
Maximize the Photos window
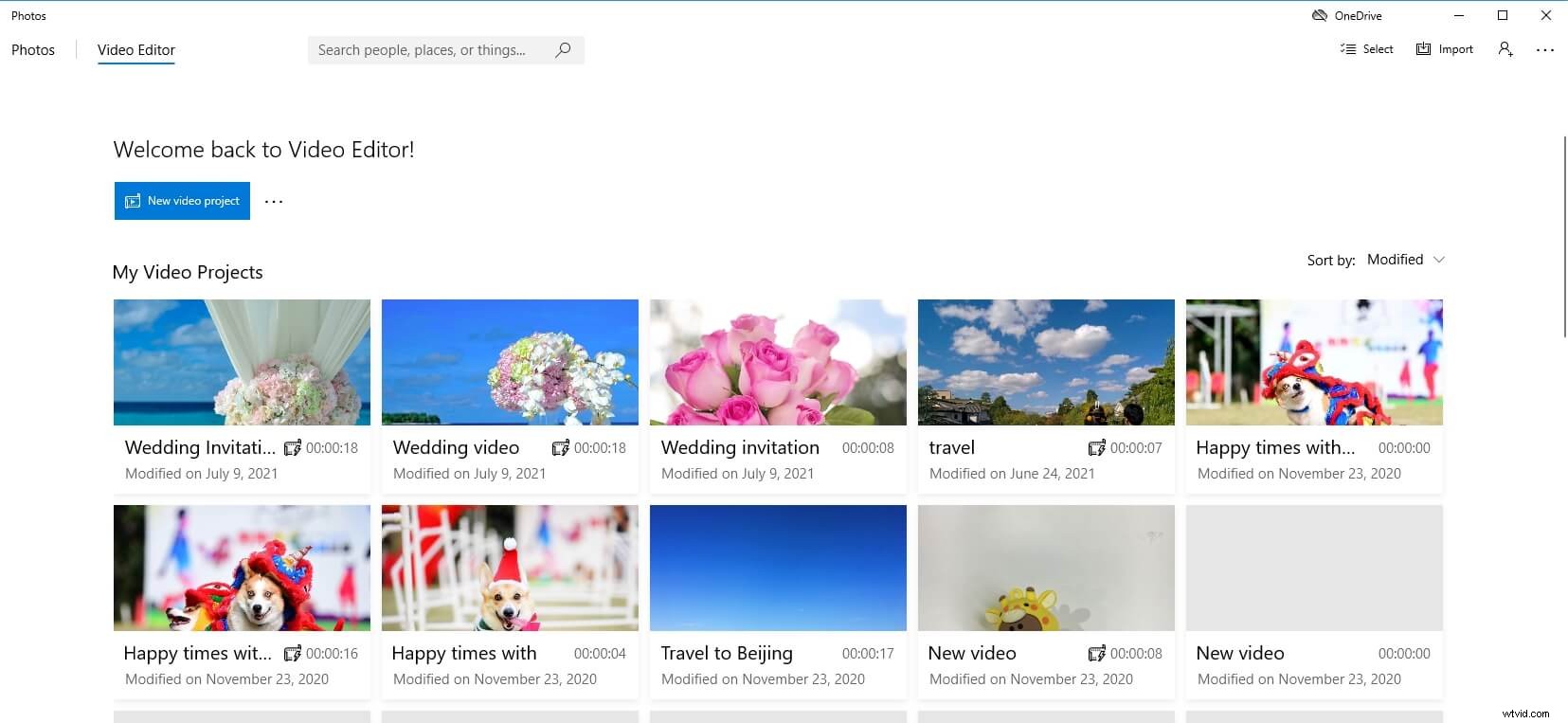pos(1503,15)
